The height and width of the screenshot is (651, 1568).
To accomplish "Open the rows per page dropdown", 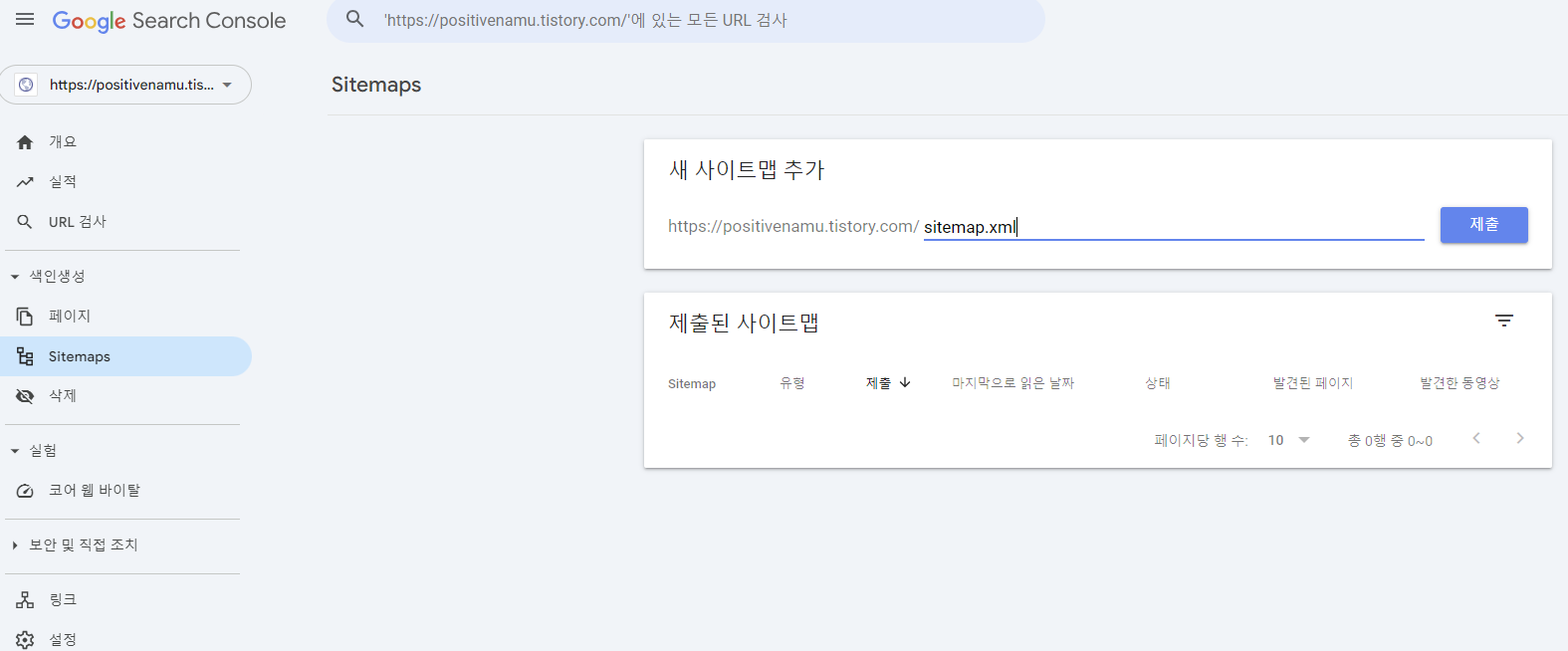I will (x=1289, y=440).
